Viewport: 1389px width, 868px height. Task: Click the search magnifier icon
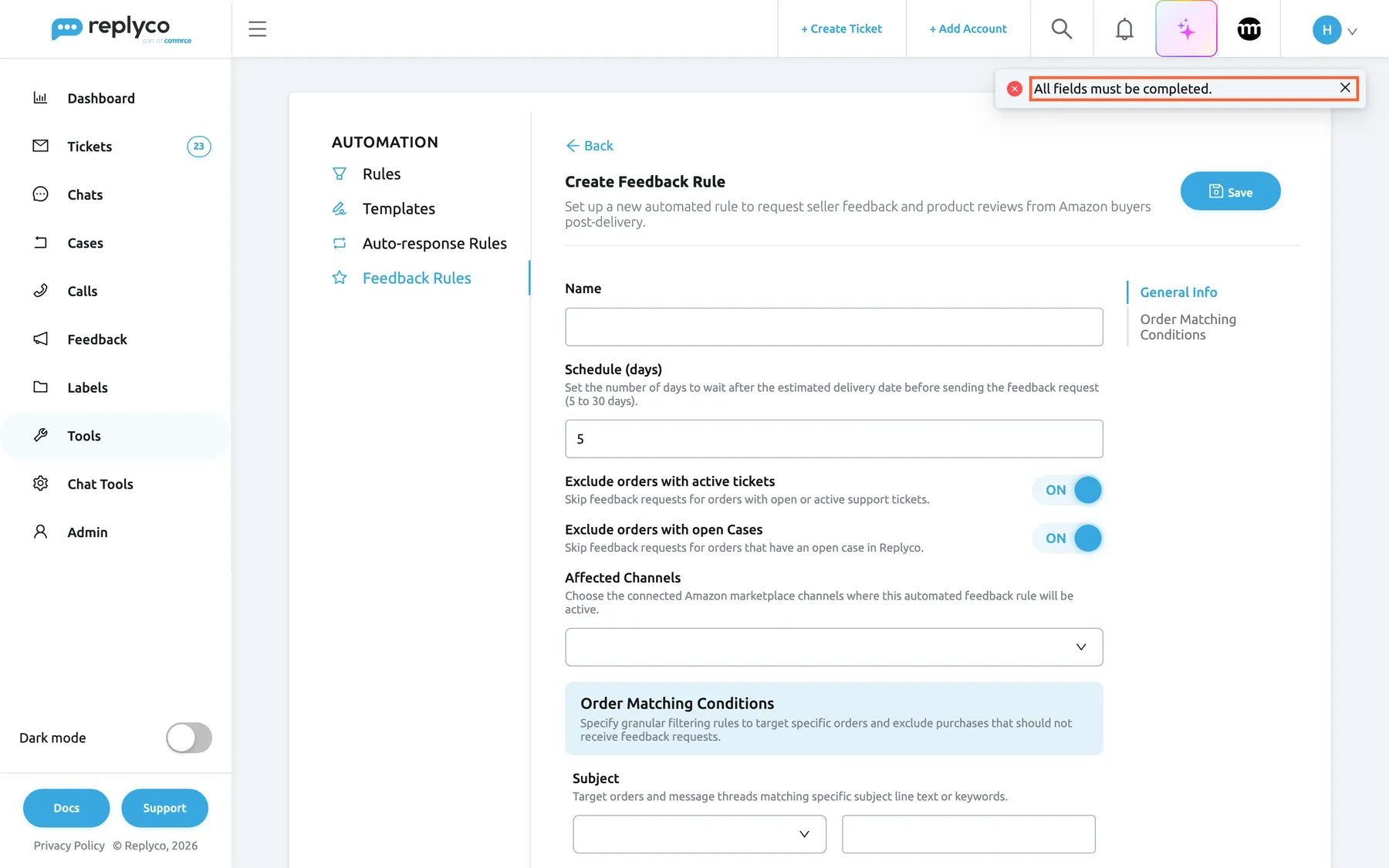(x=1062, y=29)
